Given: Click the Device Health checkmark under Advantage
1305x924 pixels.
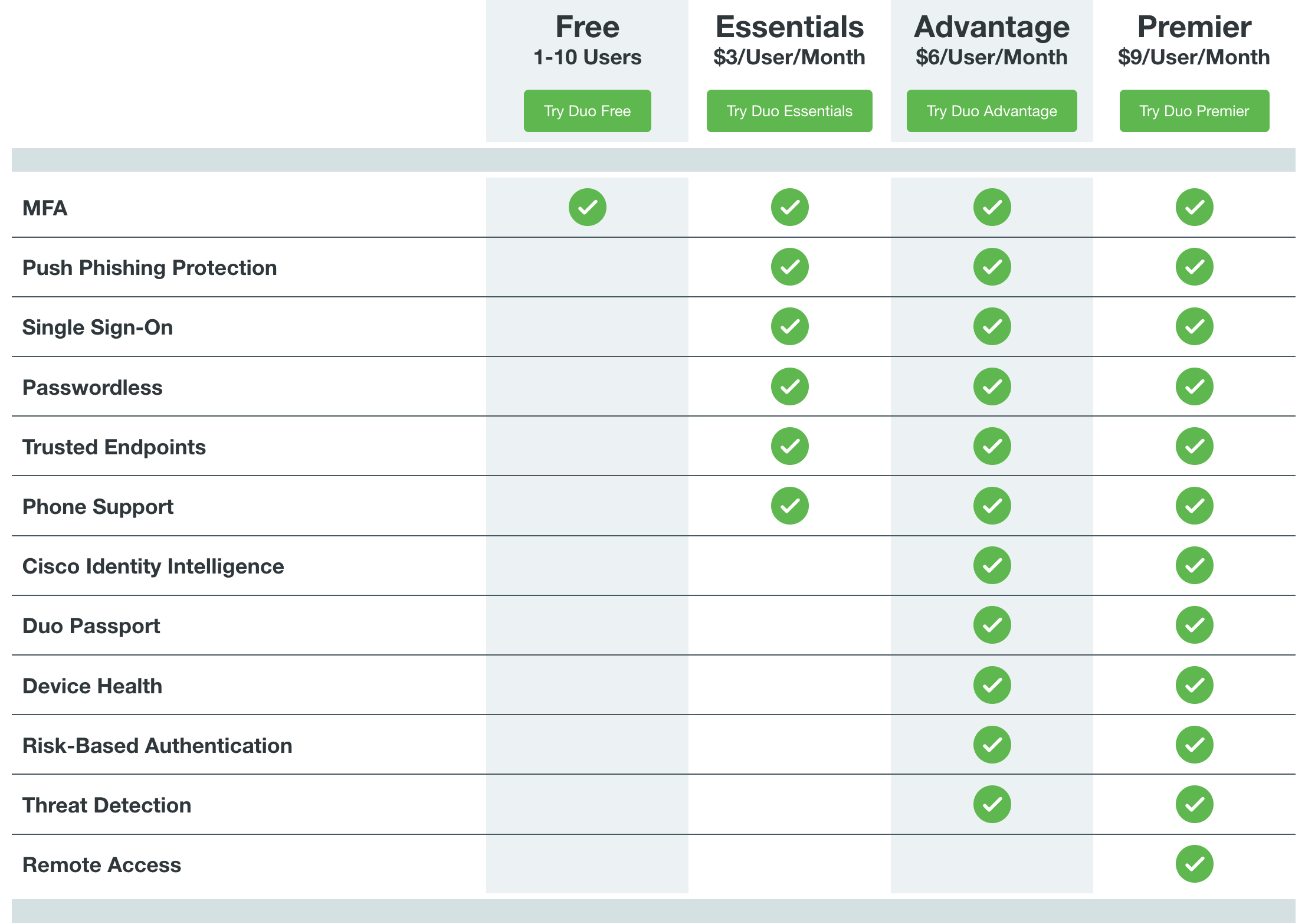Looking at the screenshot, I should click(x=992, y=685).
